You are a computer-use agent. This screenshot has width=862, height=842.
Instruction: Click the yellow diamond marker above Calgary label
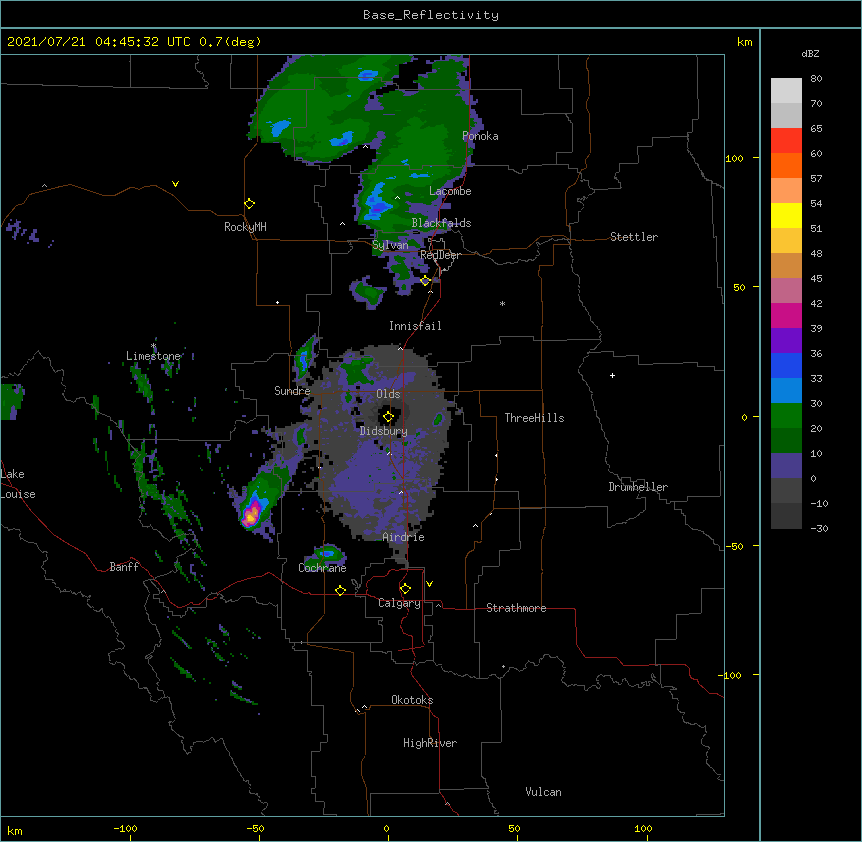pyautogui.click(x=405, y=589)
